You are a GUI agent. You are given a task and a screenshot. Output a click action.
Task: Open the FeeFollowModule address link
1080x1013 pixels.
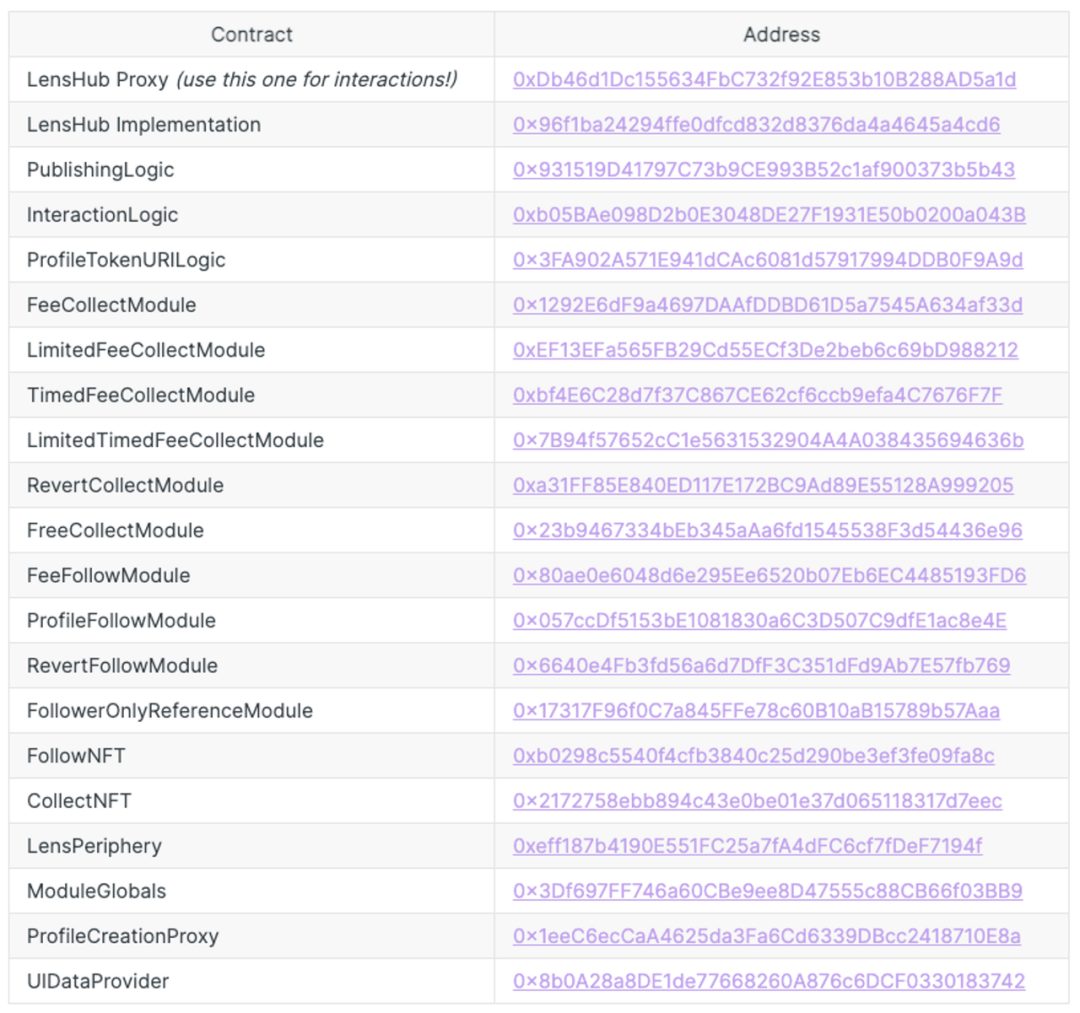pyautogui.click(x=769, y=576)
